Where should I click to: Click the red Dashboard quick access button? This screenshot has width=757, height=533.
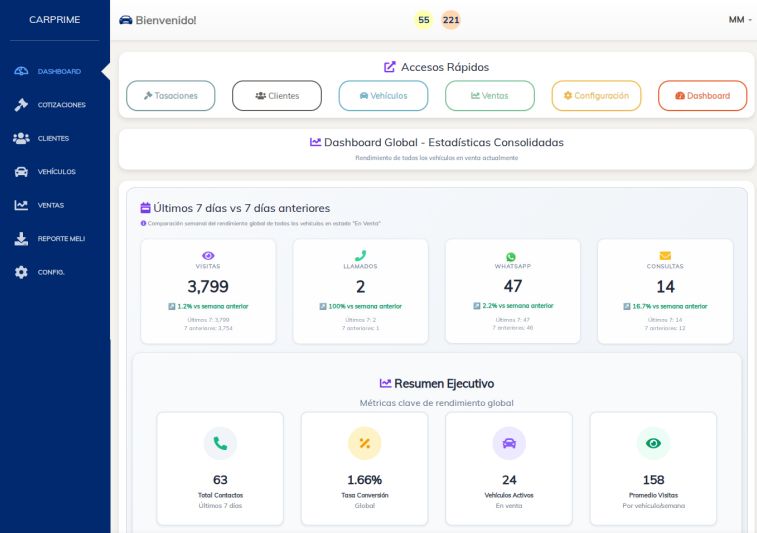click(x=702, y=96)
